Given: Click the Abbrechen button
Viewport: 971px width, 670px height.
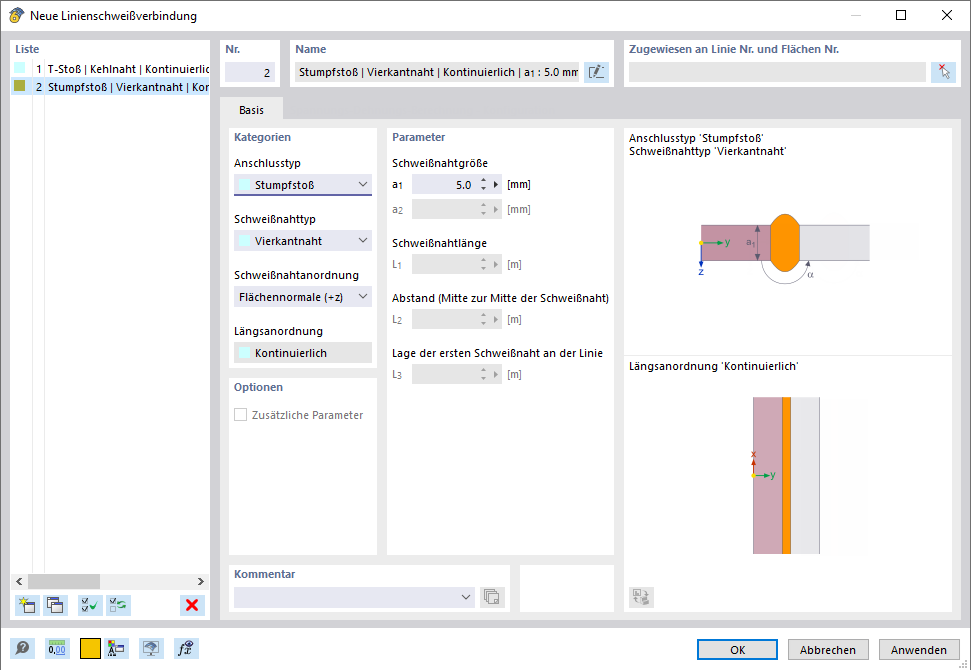Looking at the screenshot, I should [828, 650].
